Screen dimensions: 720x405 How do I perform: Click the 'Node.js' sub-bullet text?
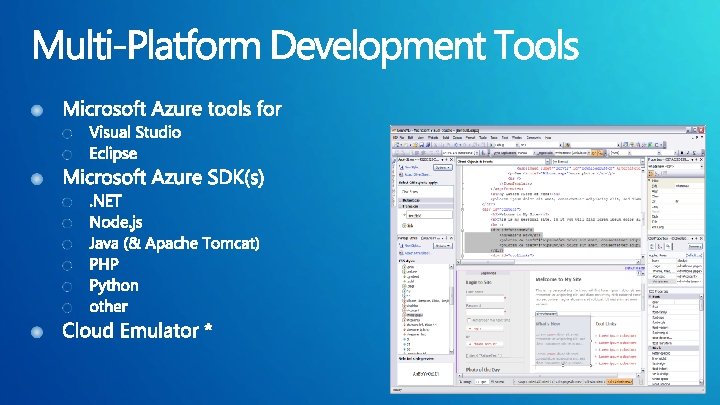116,223
